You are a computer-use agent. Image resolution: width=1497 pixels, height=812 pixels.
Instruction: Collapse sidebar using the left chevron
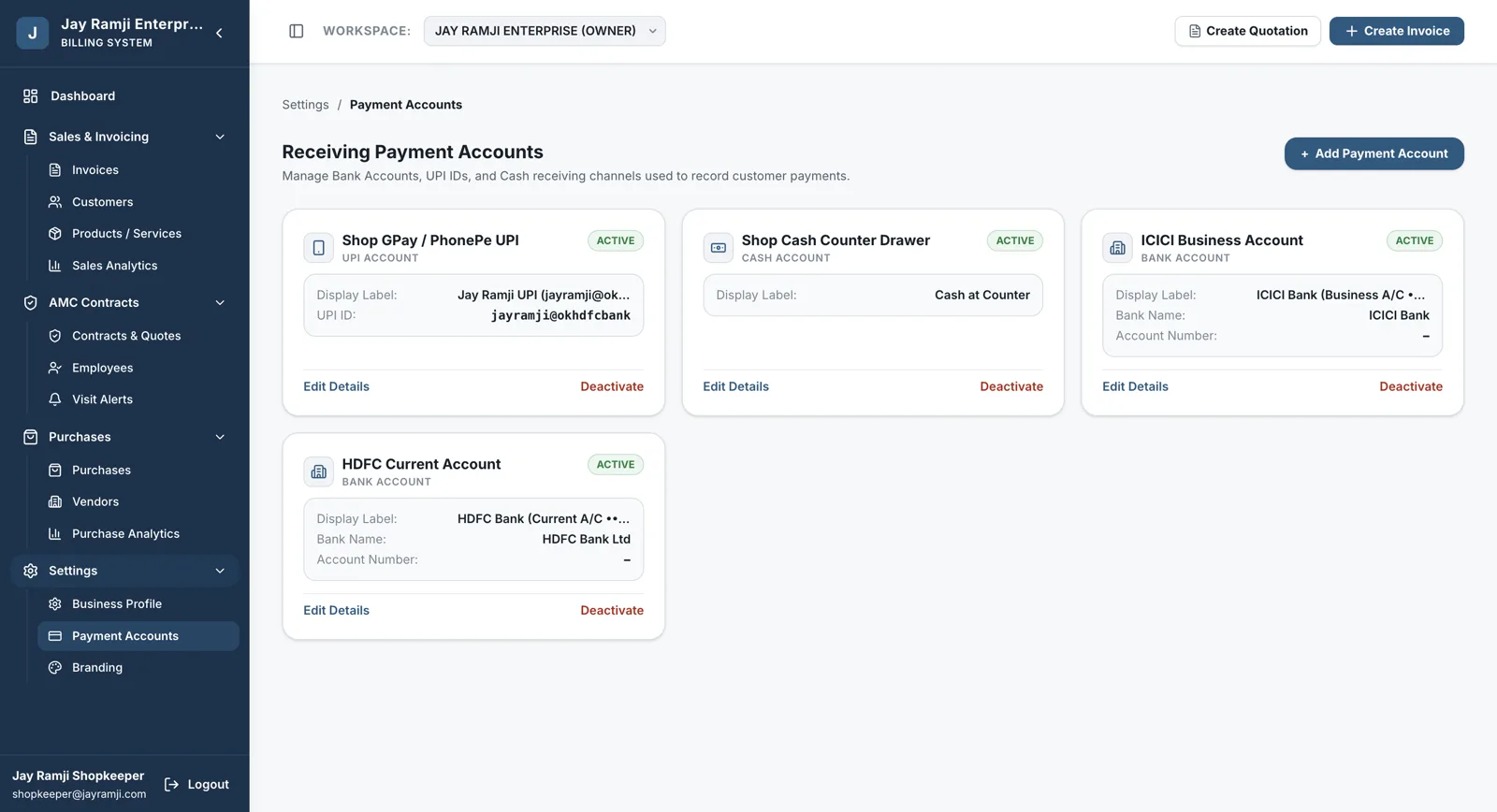pos(219,33)
